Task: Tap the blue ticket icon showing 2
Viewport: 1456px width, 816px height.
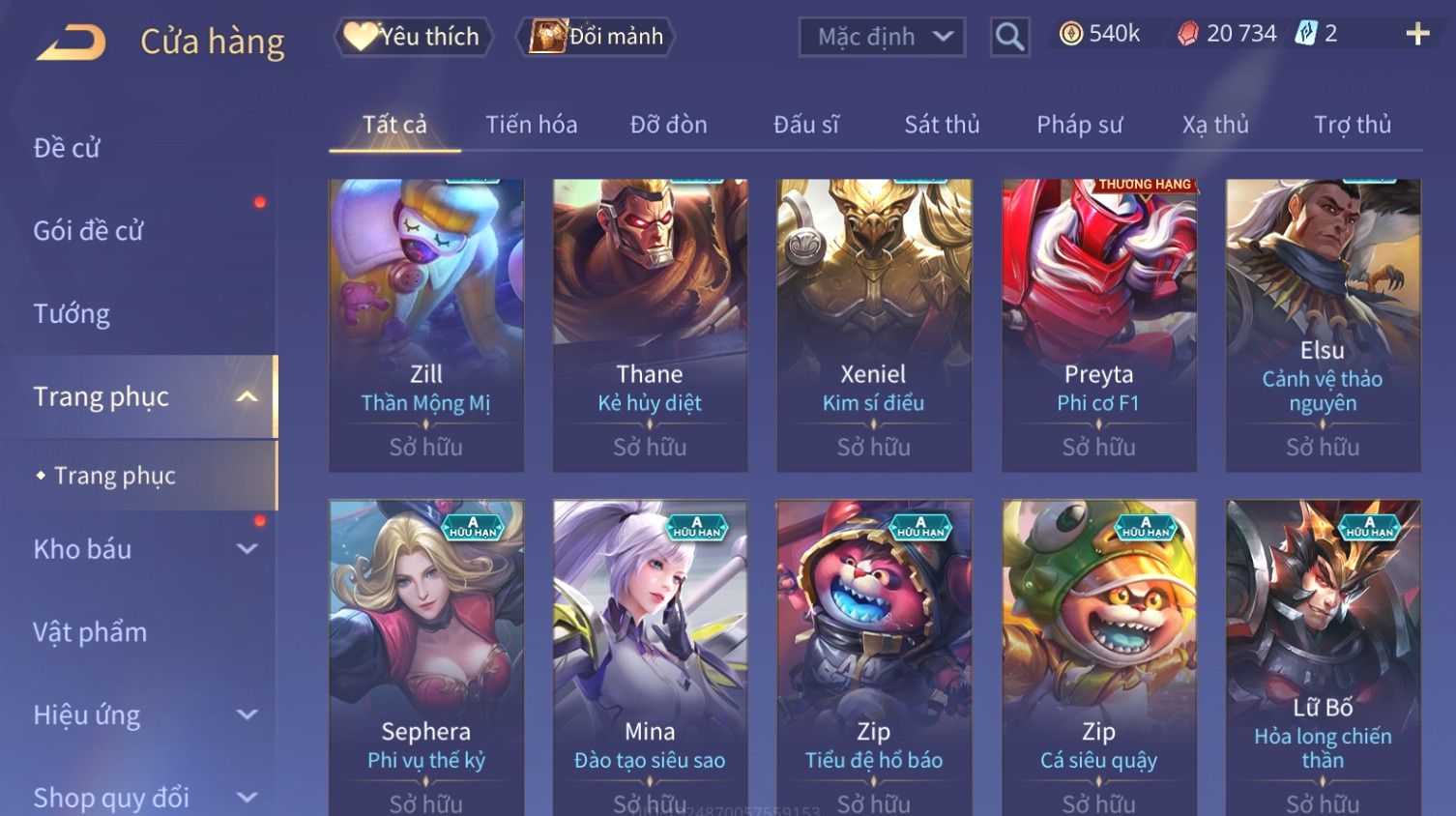Action: 1306,34
